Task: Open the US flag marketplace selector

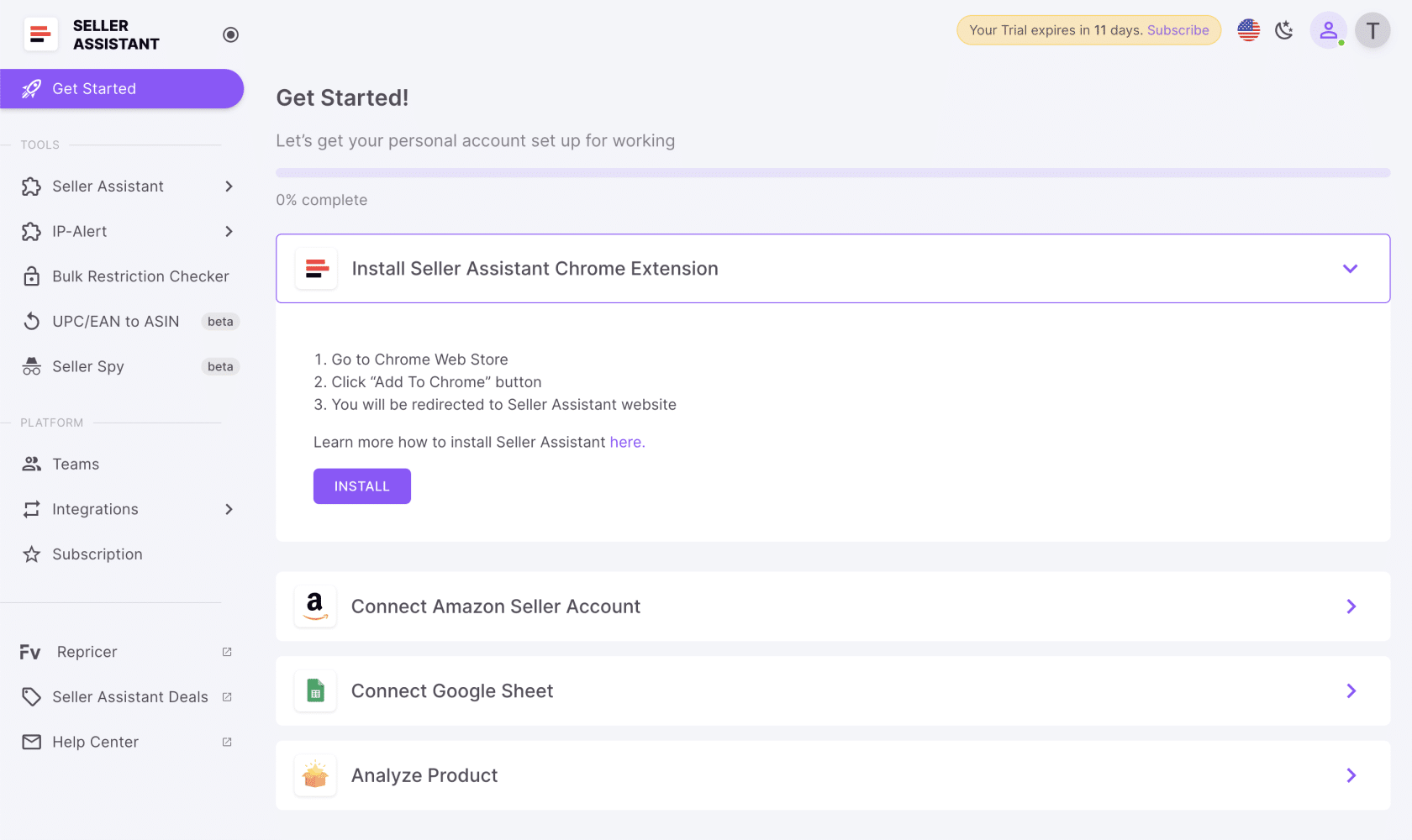Action: [1248, 30]
